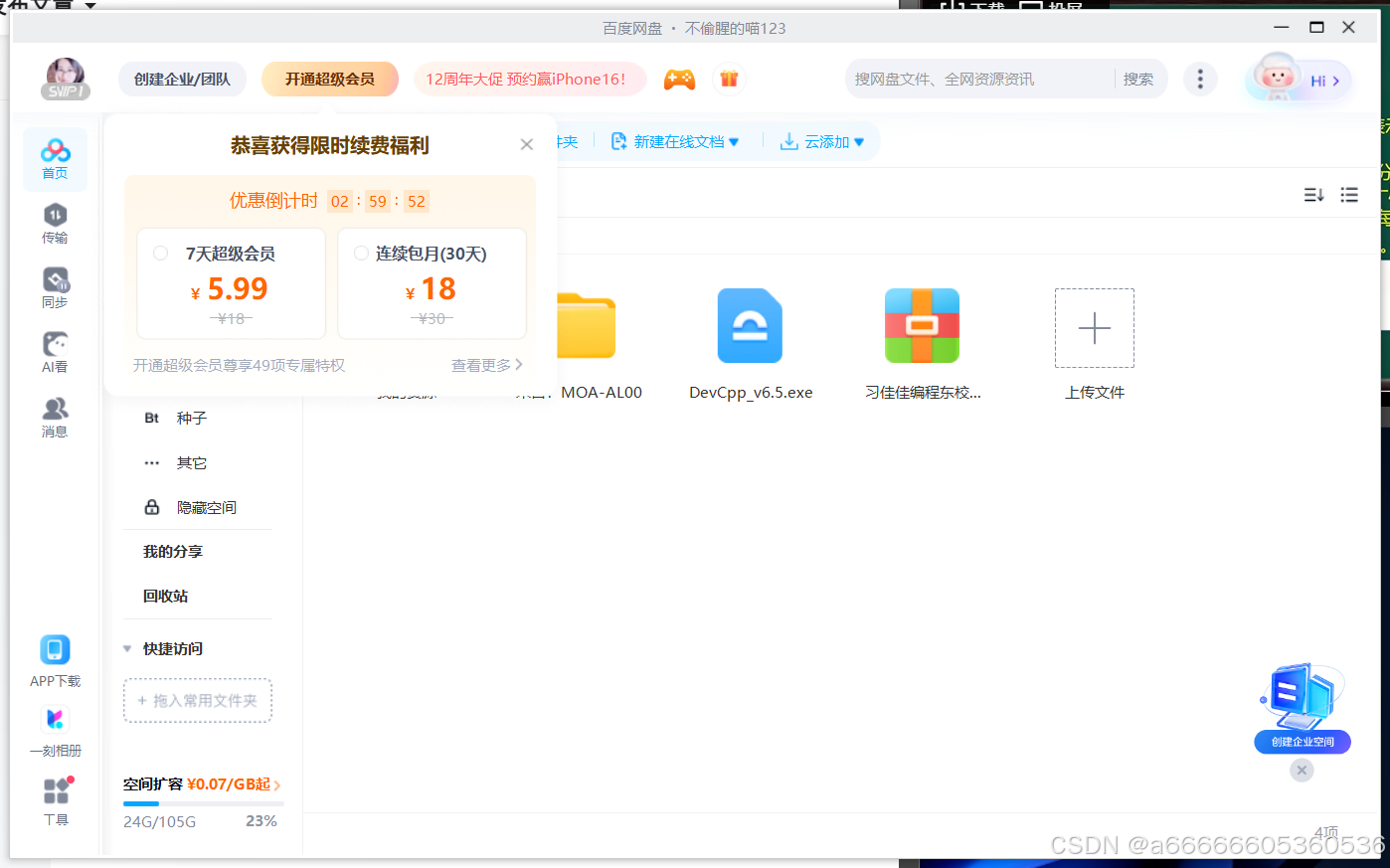Click the 上传文件 plus tile
1390x868 pixels.
click(x=1095, y=328)
